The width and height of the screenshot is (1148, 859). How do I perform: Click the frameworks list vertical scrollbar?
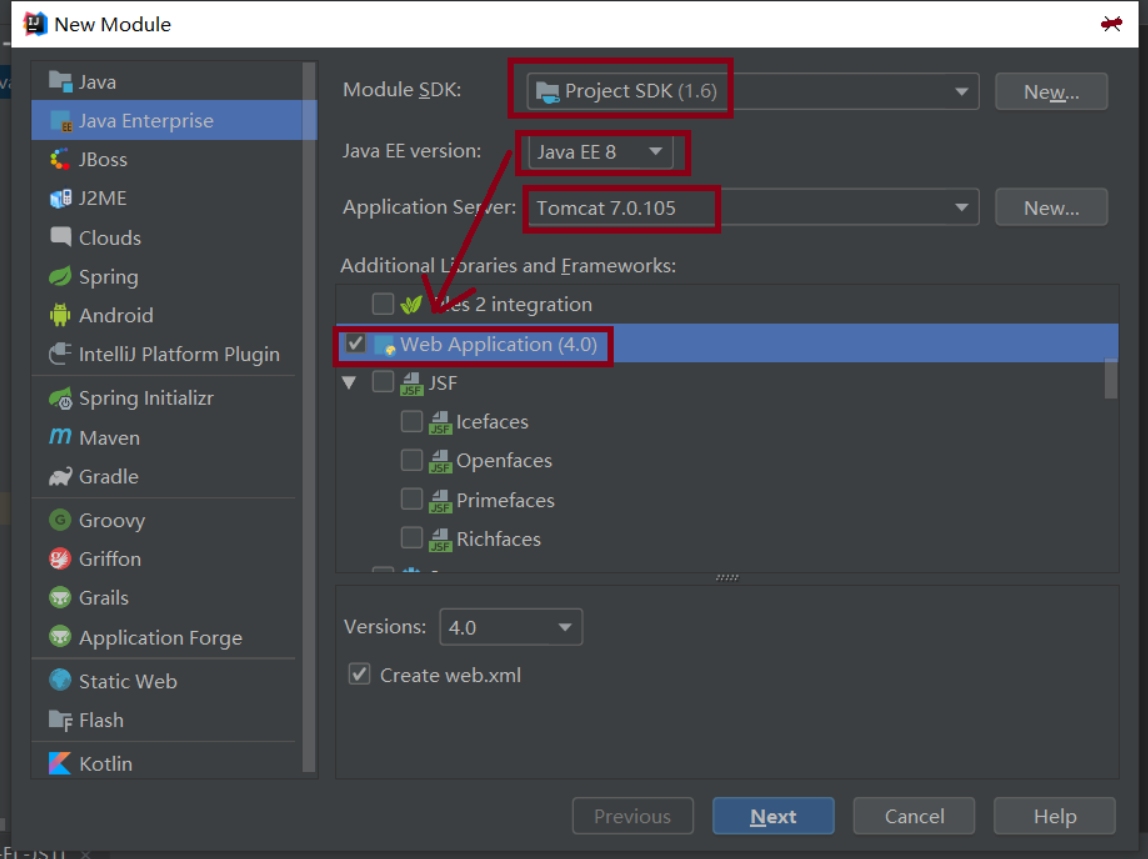(x=1111, y=379)
